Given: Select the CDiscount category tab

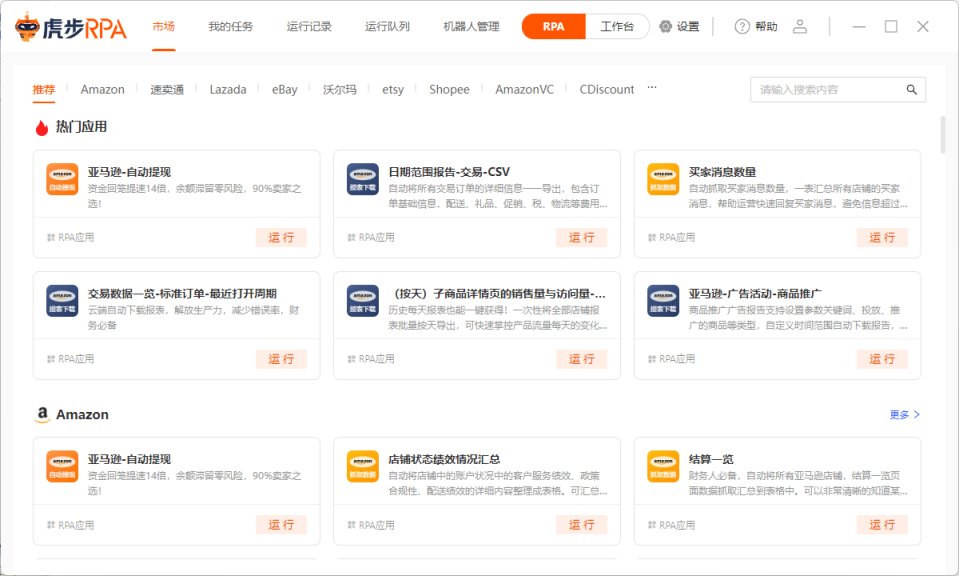Looking at the screenshot, I should click(x=607, y=89).
